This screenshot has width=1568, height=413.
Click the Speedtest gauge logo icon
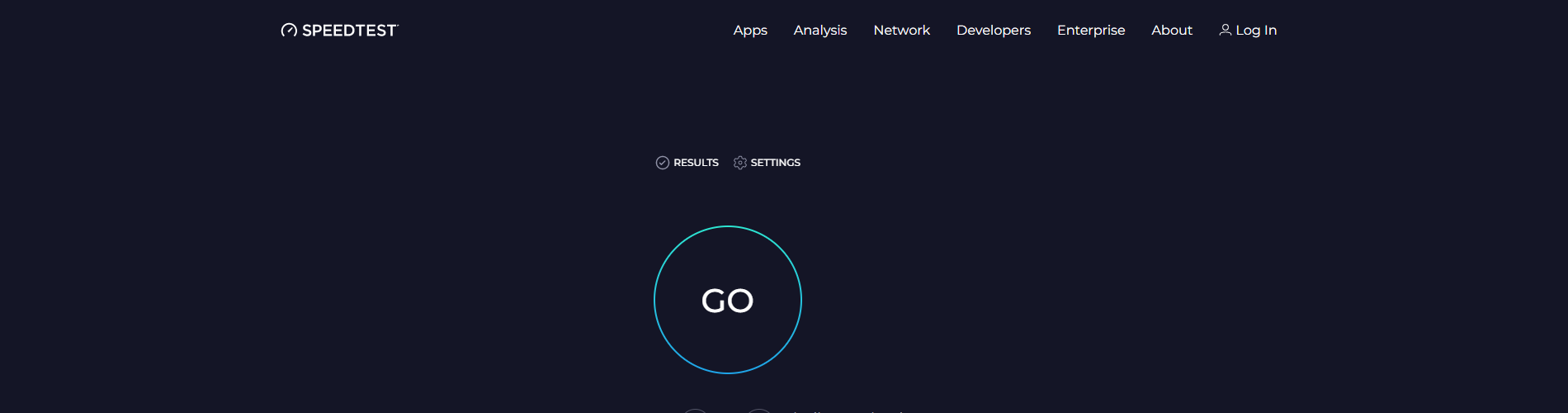click(x=289, y=31)
